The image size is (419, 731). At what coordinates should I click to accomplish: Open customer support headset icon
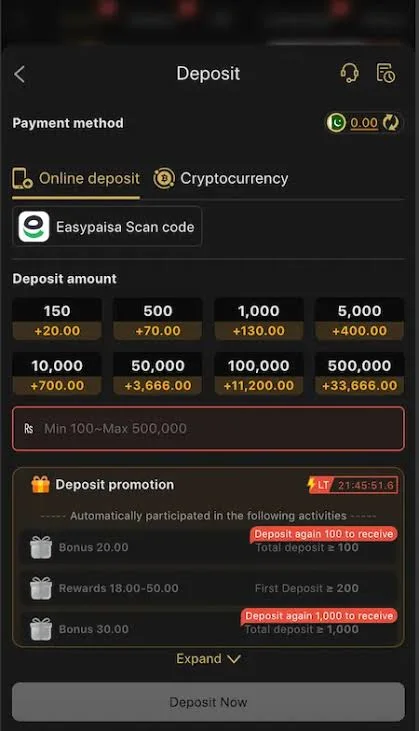point(350,73)
